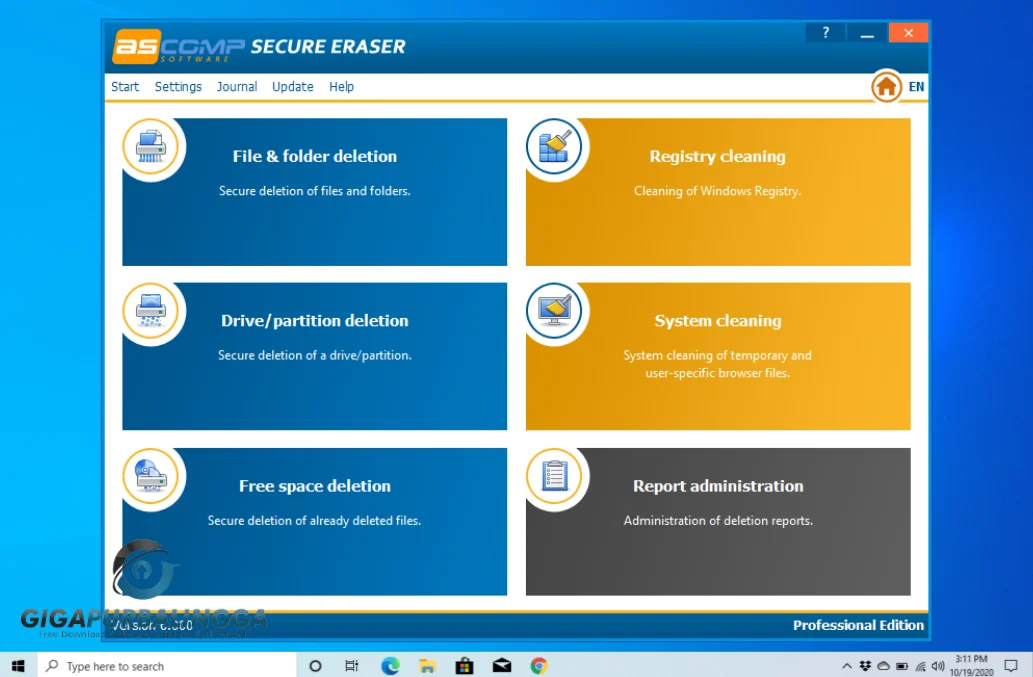The image size is (1033, 677).
Task: Open the help question mark button
Action: point(825,32)
